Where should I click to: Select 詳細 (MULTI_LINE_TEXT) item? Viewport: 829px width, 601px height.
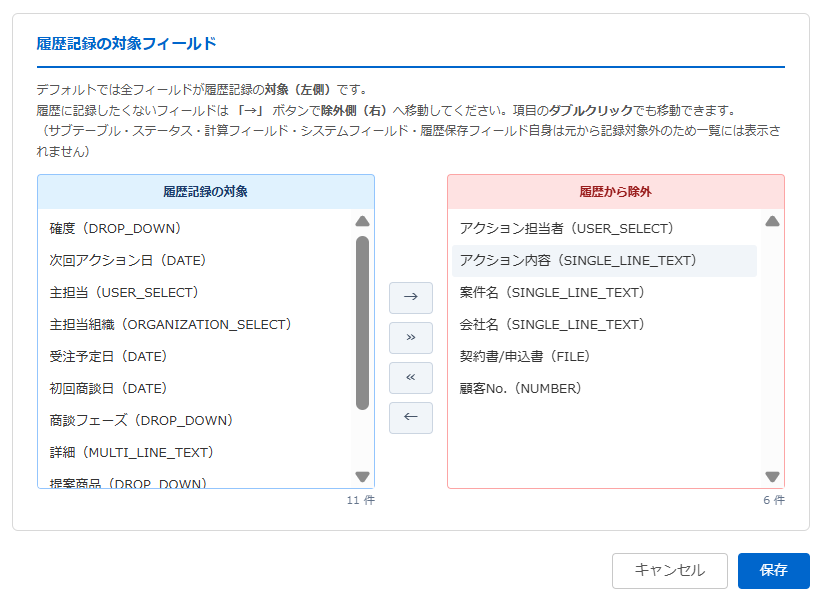[x=195, y=452]
